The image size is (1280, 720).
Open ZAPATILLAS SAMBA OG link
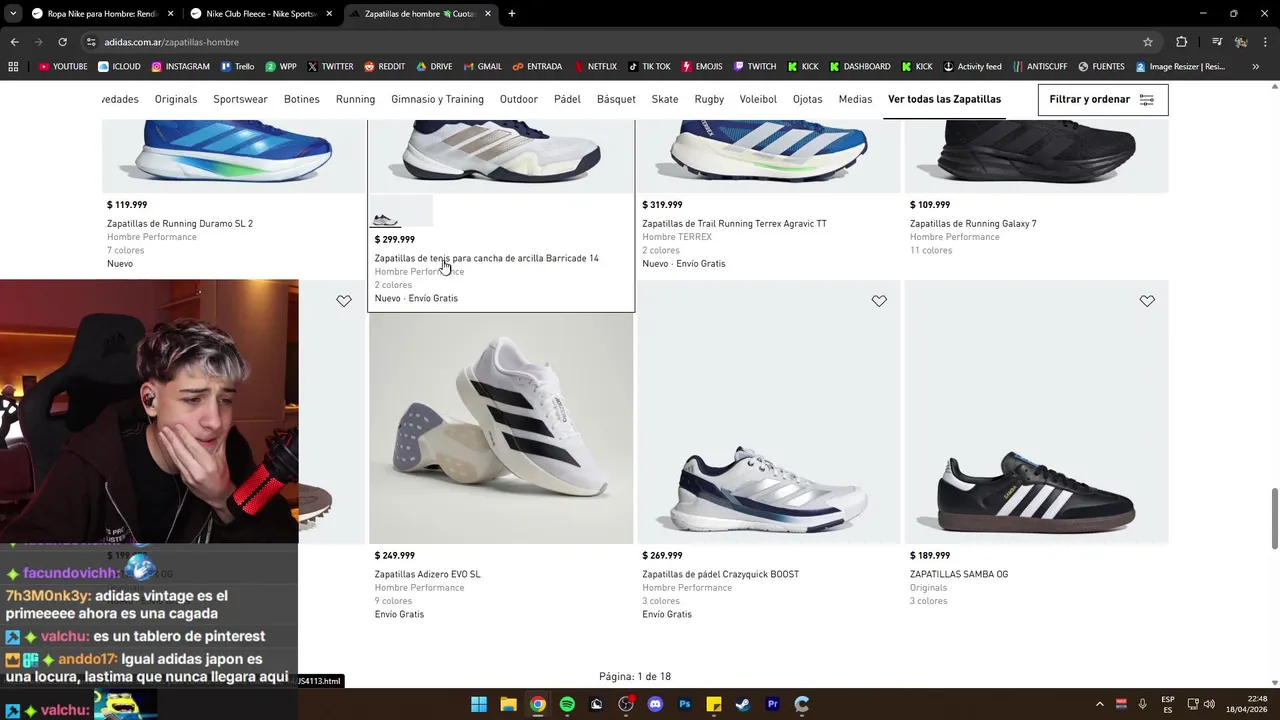(959, 575)
